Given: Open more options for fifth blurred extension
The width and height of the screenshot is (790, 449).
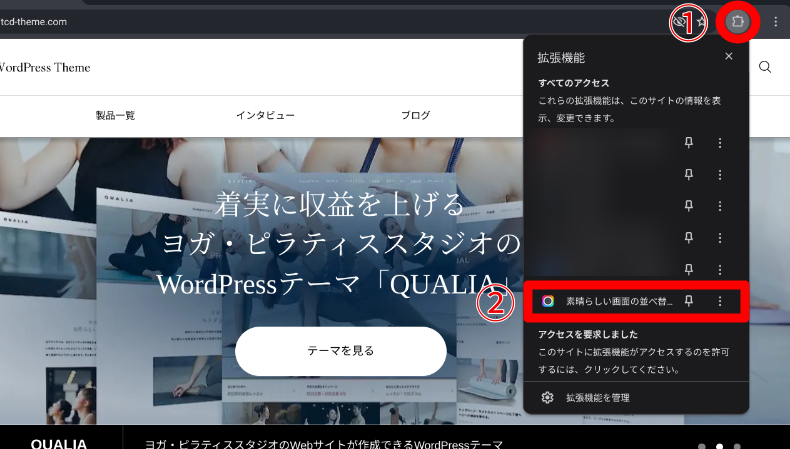Looking at the screenshot, I should pos(720,270).
